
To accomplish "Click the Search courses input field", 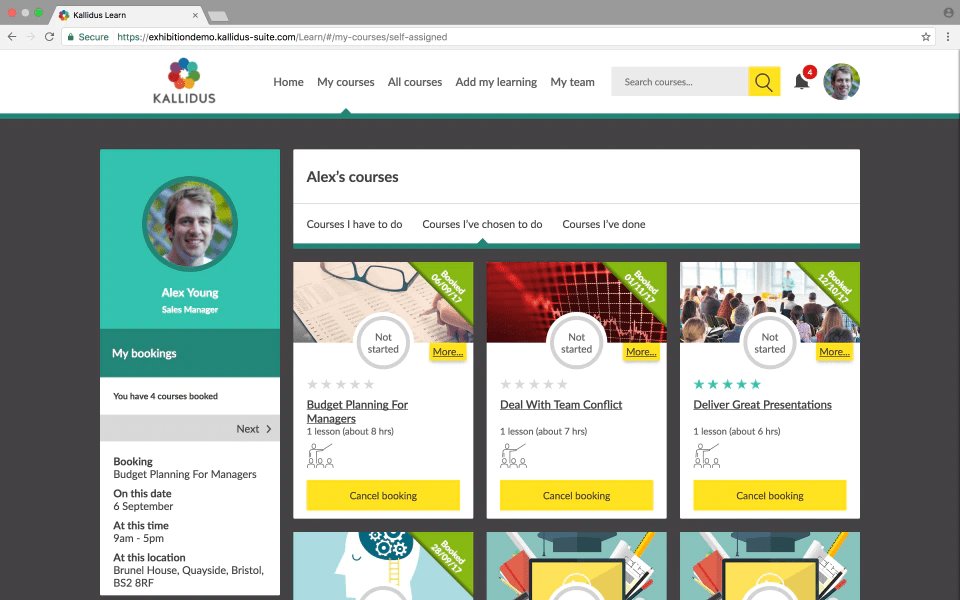I will click(x=679, y=82).
